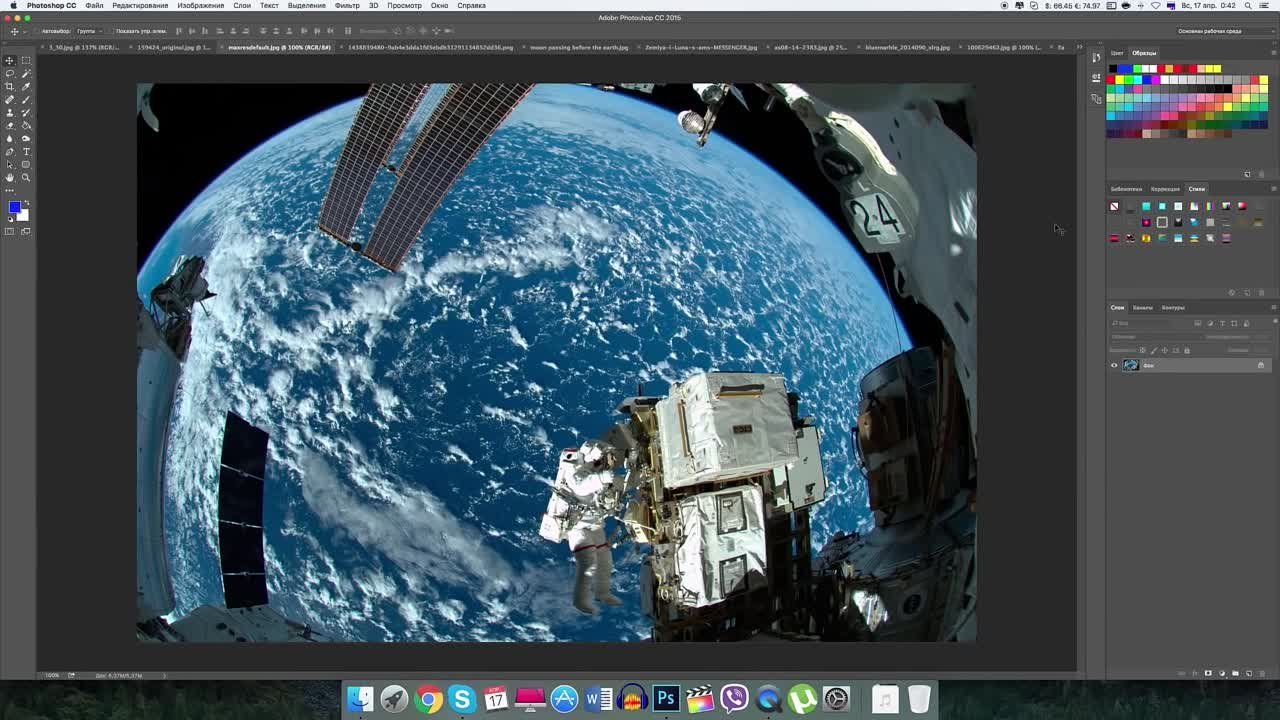Activate the Zoom magnifier tool
The width and height of the screenshot is (1280, 720).
[26, 178]
